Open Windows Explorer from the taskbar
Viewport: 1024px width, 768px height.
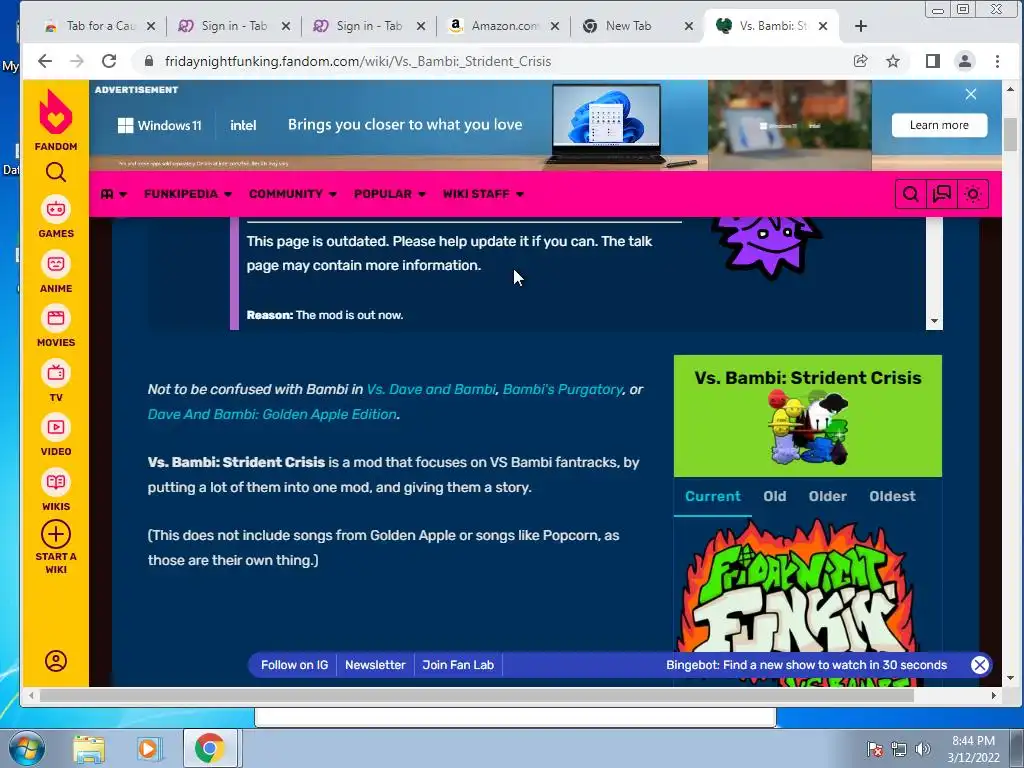click(88, 748)
